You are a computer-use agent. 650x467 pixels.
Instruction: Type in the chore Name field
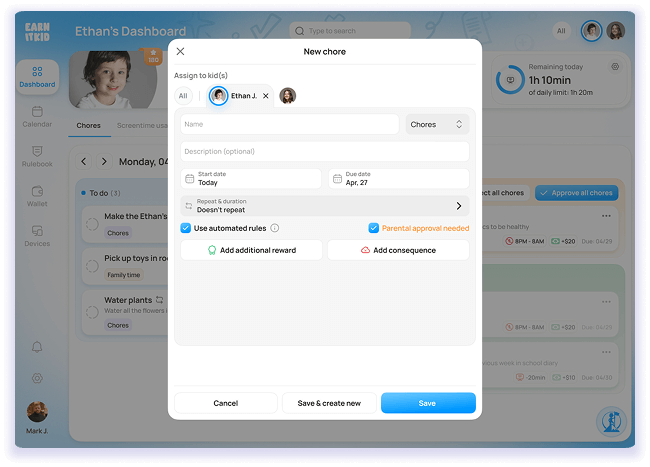[x=289, y=125]
